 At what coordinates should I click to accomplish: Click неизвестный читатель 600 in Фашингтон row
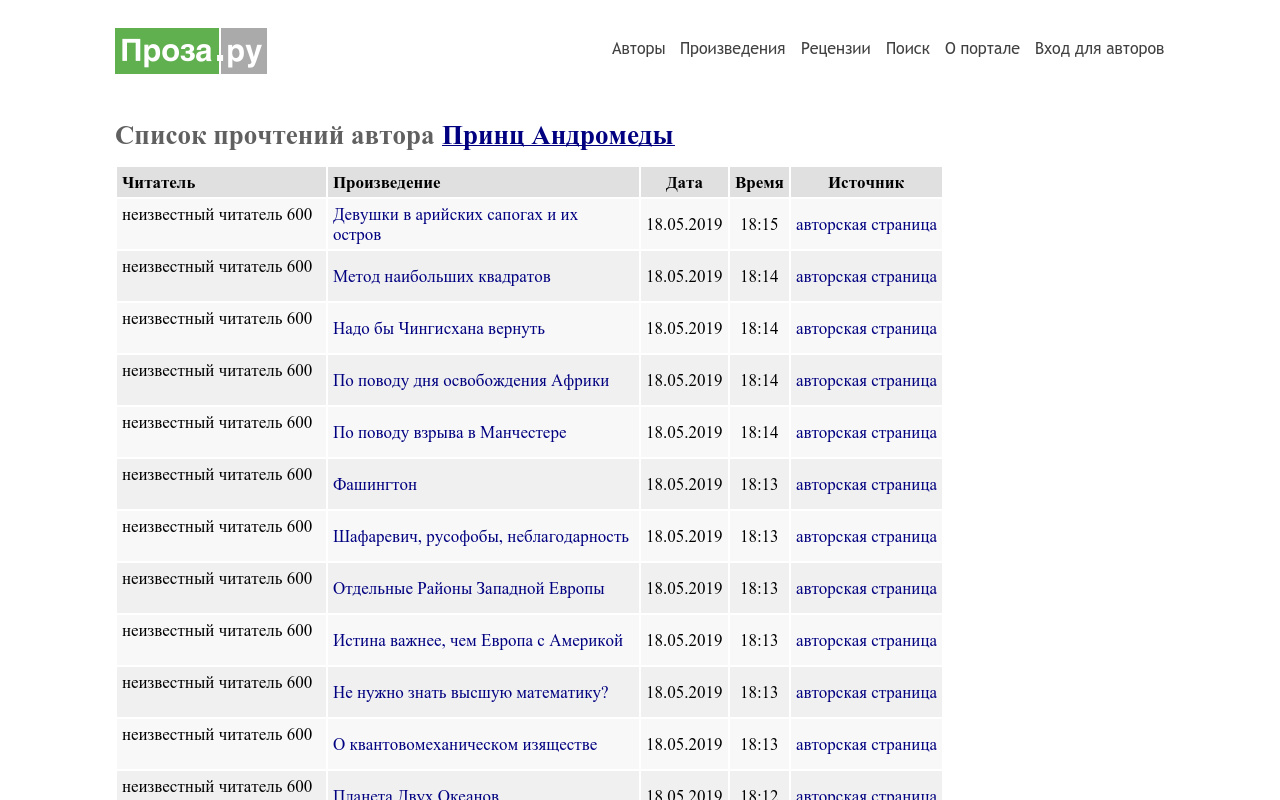(x=217, y=474)
